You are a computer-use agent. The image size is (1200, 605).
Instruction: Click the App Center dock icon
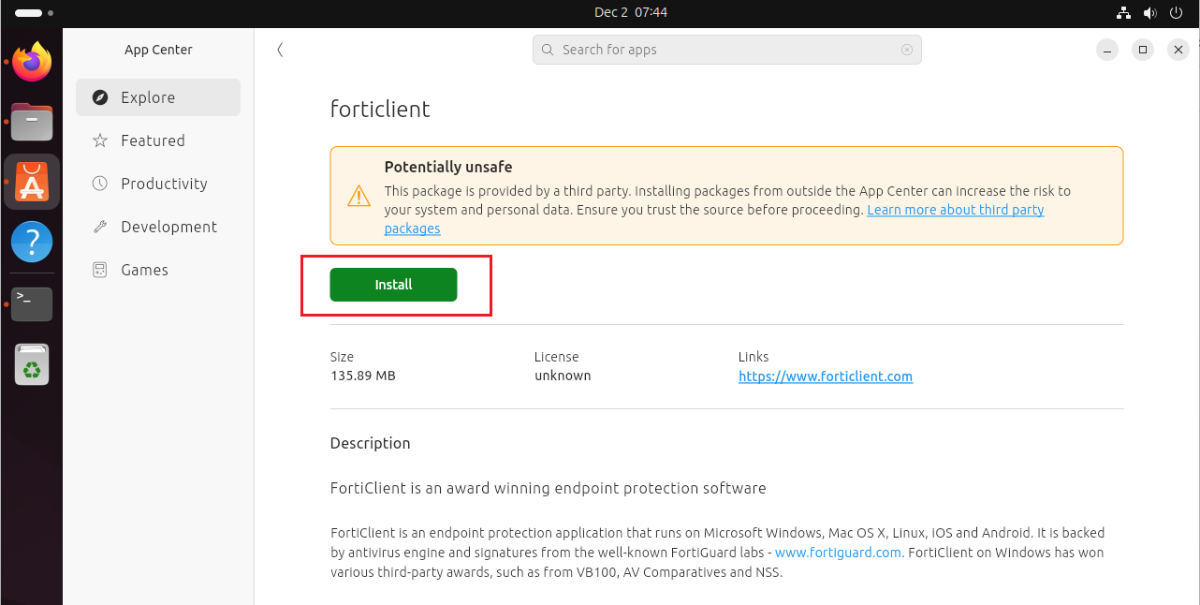click(32, 182)
